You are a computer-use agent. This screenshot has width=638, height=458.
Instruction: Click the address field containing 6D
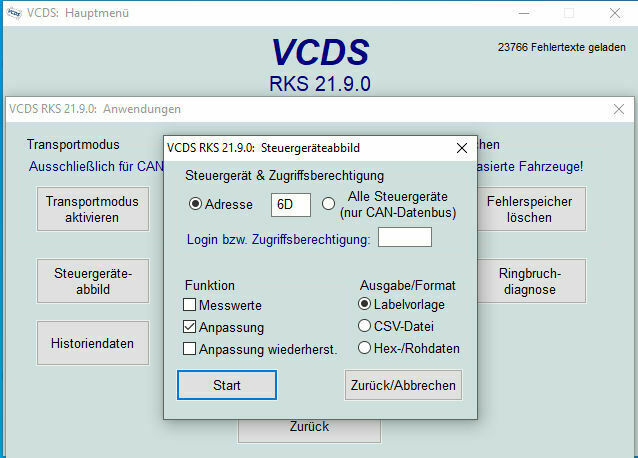pyautogui.click(x=291, y=205)
